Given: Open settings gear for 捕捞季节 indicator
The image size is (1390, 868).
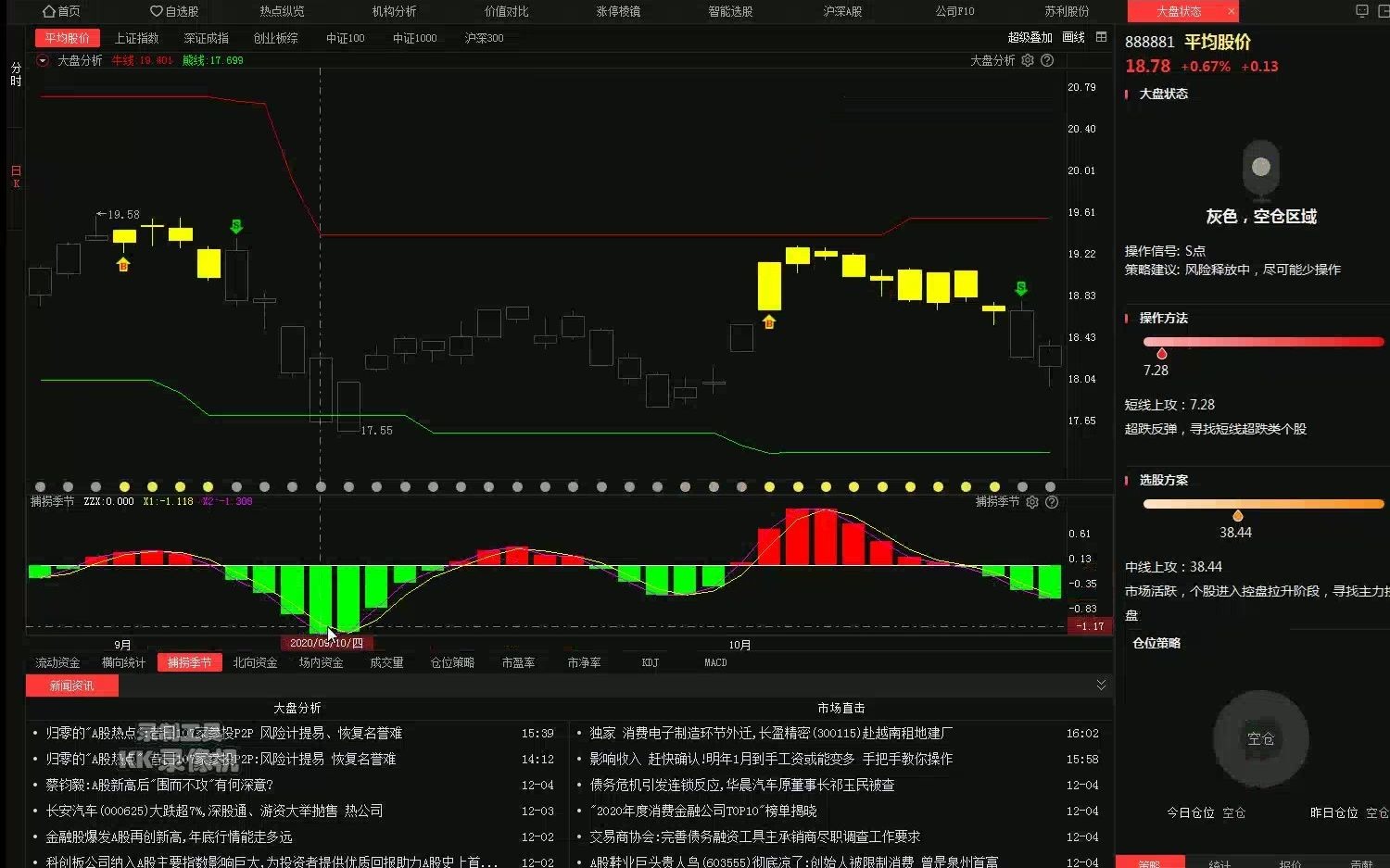Looking at the screenshot, I should coord(1032,501).
